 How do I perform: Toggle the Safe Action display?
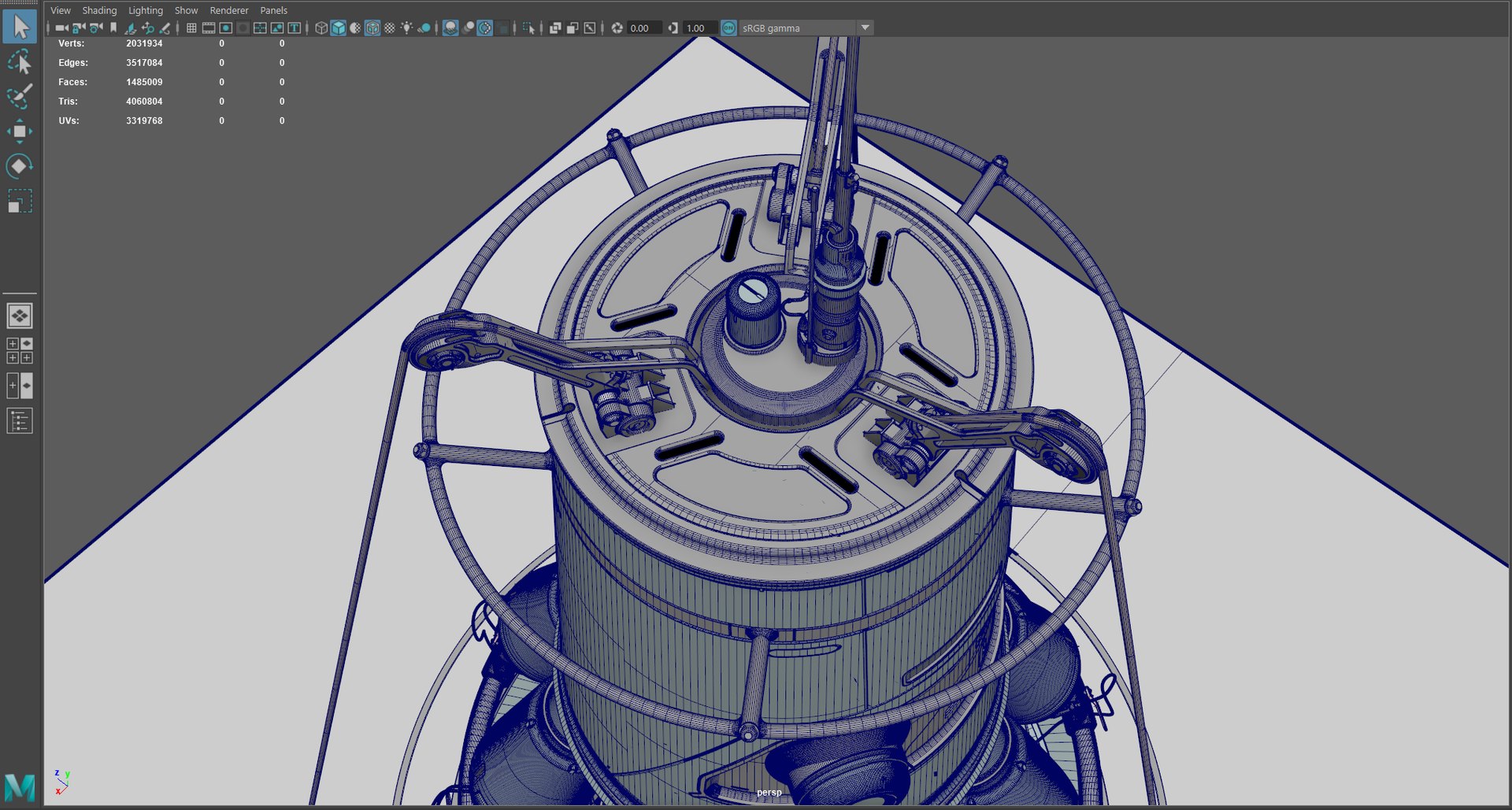pyautogui.click(x=277, y=28)
